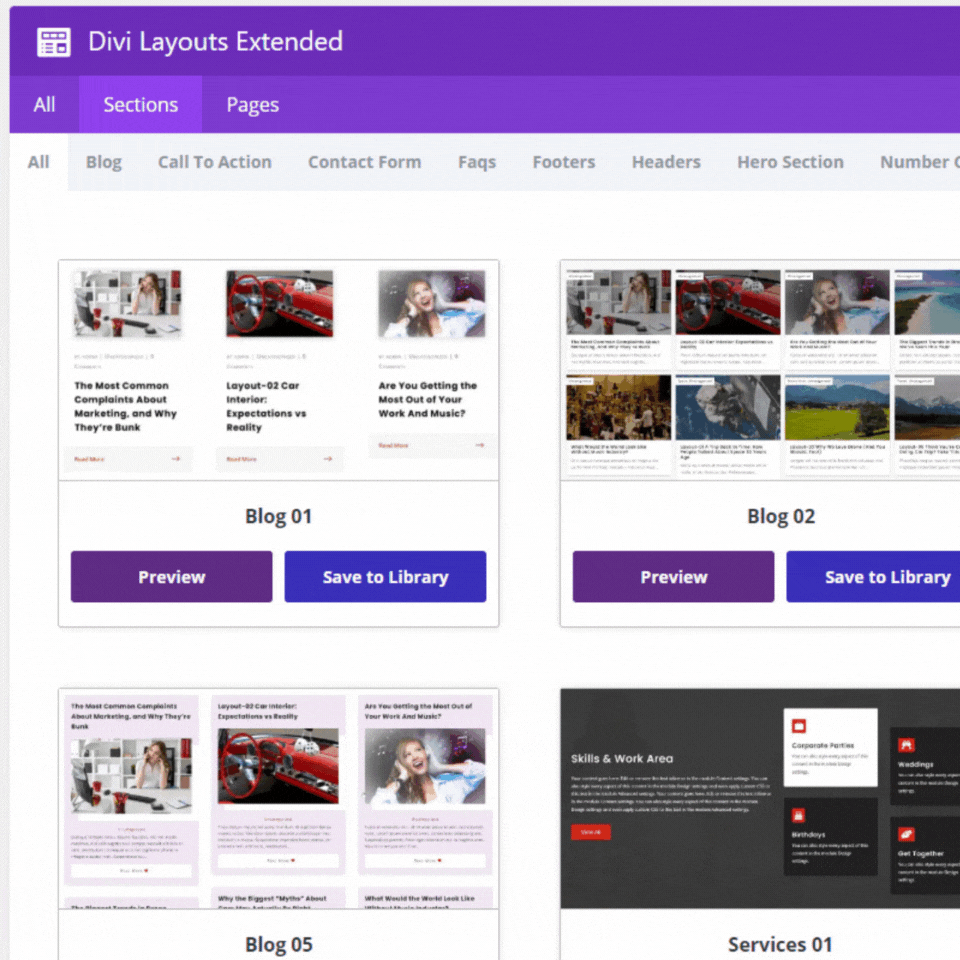Click the Number category filter
Viewport: 960px width, 960px height.
[918, 162]
